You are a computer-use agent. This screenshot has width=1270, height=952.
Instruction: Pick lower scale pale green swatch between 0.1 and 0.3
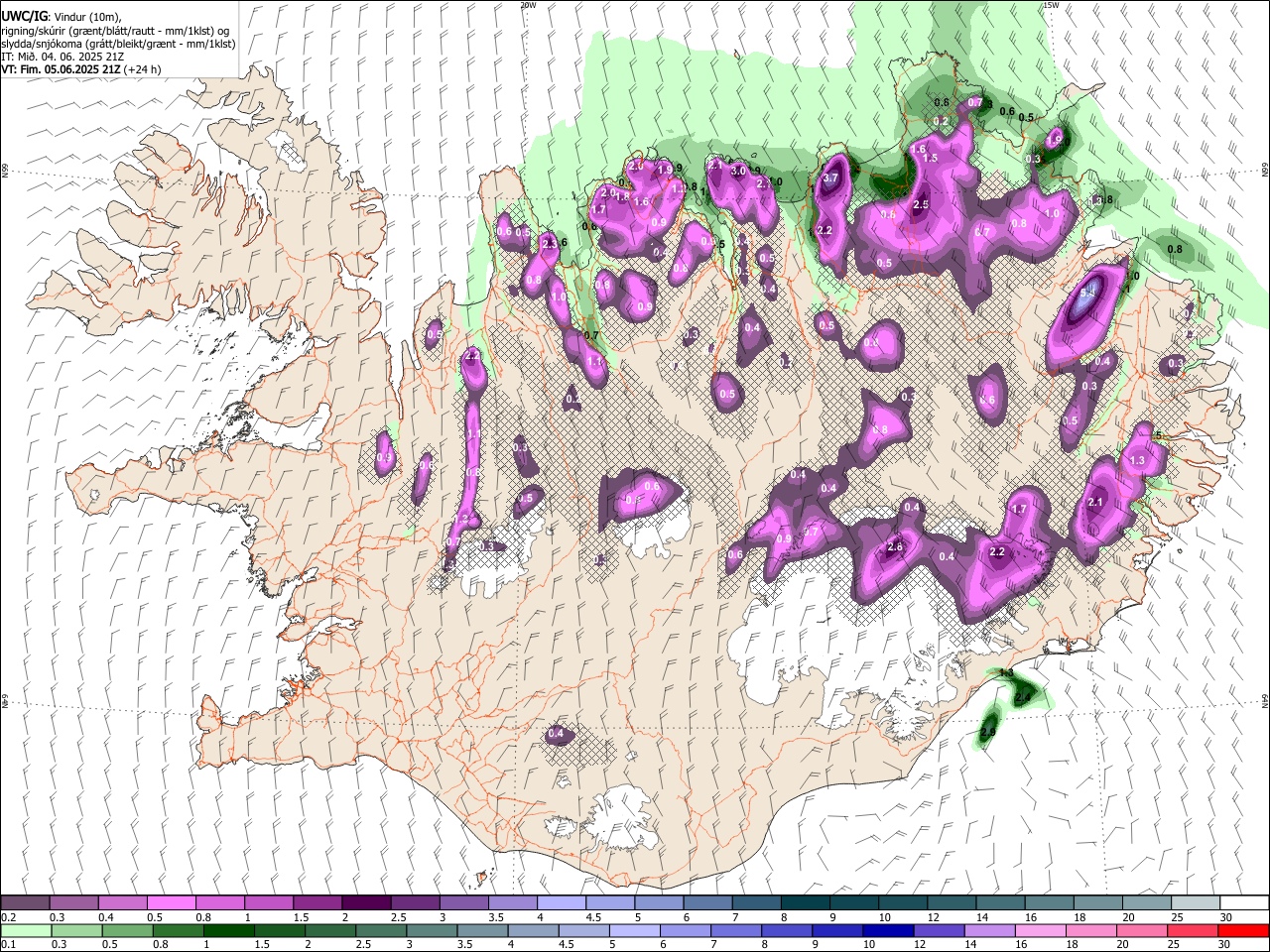pyautogui.click(x=25, y=930)
